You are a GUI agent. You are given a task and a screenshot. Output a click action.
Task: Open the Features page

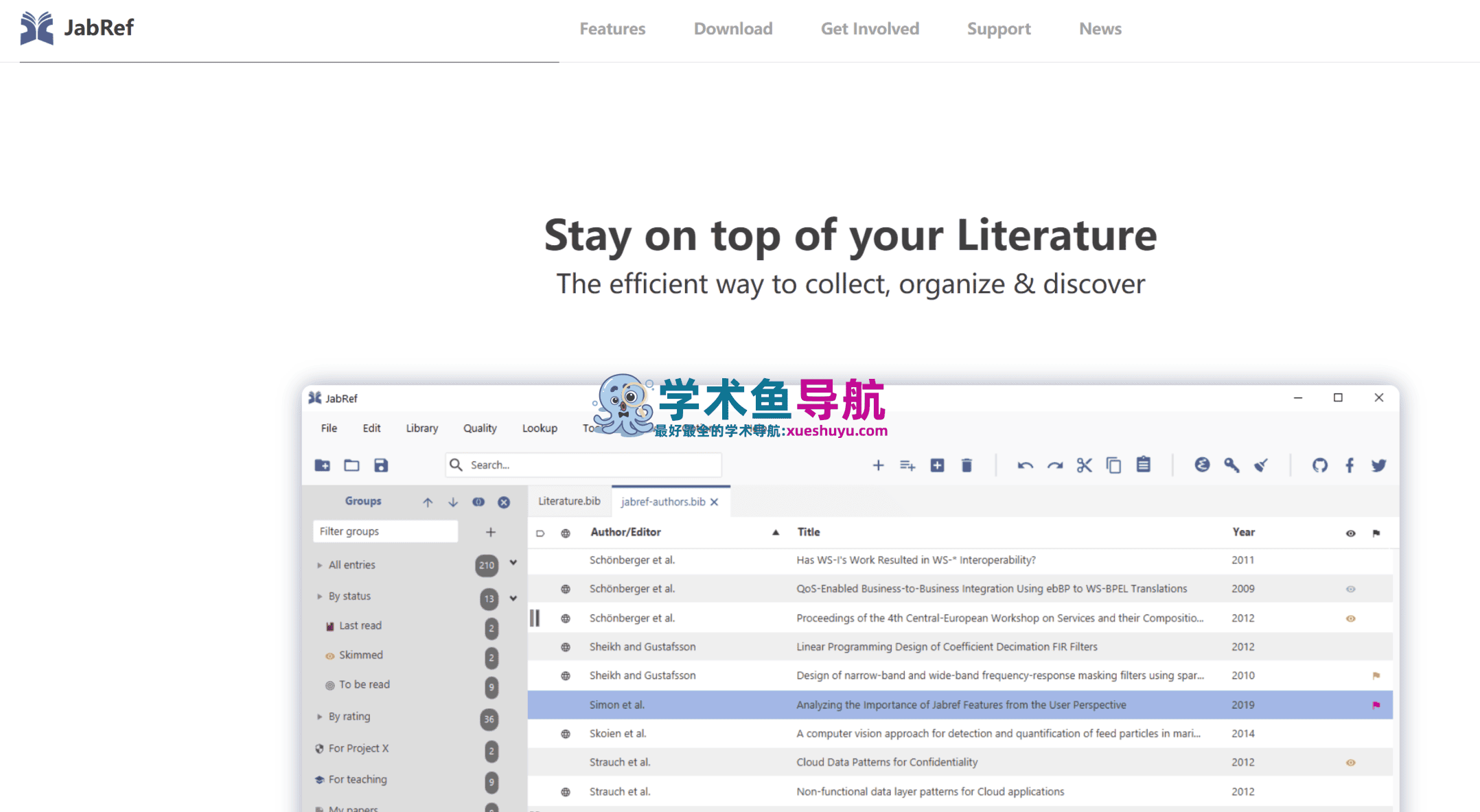[x=612, y=29]
